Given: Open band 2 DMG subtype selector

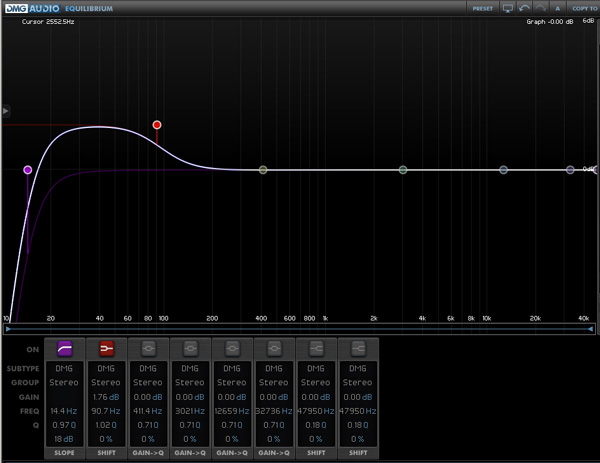Looking at the screenshot, I should point(106,368).
